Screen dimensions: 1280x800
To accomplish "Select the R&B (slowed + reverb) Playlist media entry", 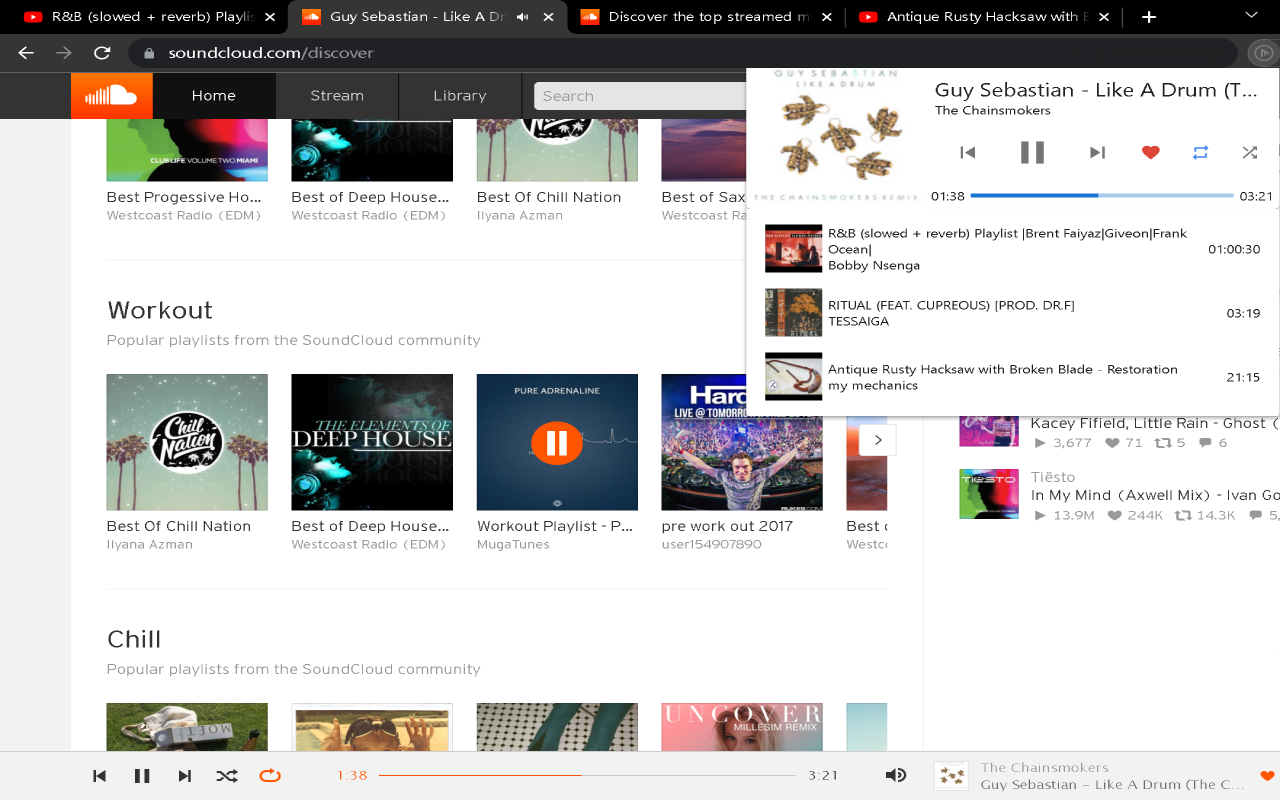I will (1012, 249).
